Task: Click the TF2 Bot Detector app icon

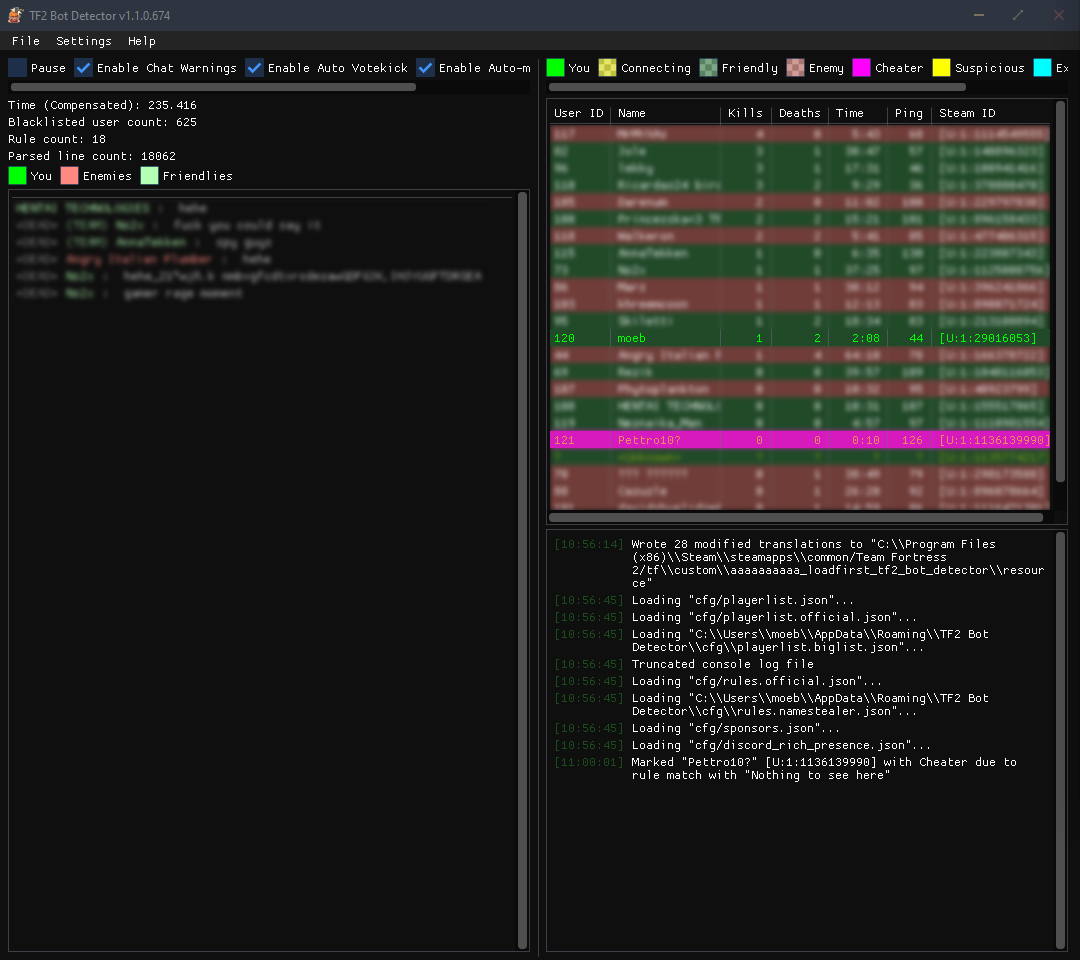Action: point(15,15)
